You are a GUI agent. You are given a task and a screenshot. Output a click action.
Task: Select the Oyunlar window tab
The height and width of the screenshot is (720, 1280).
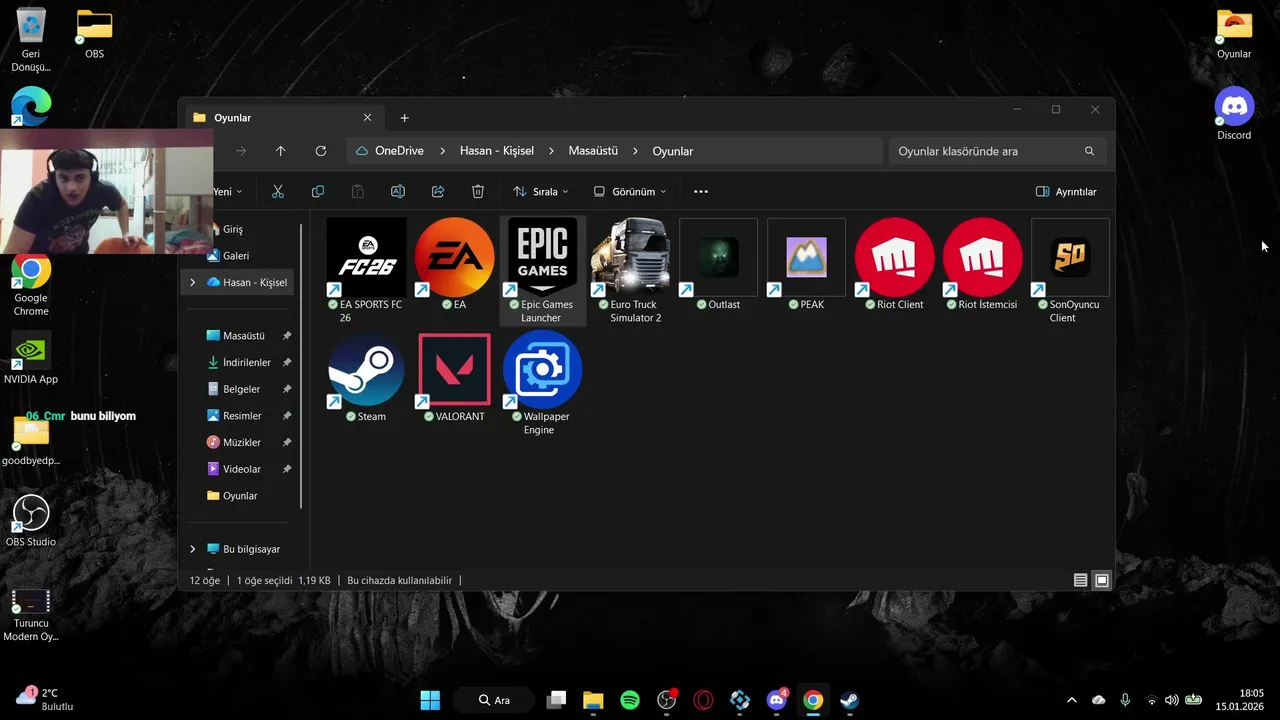tap(282, 117)
